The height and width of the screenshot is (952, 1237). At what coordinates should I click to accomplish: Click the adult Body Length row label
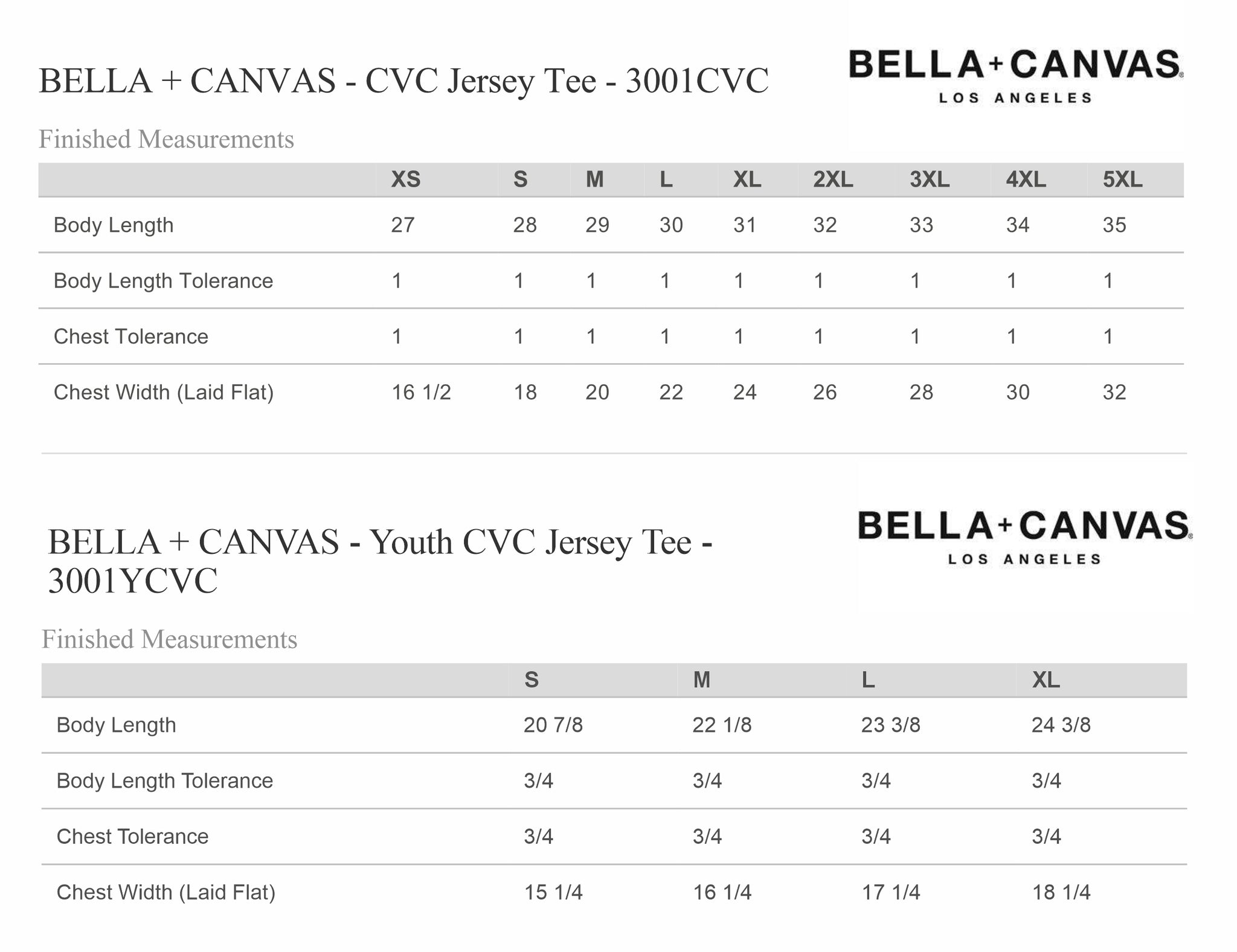tap(114, 225)
